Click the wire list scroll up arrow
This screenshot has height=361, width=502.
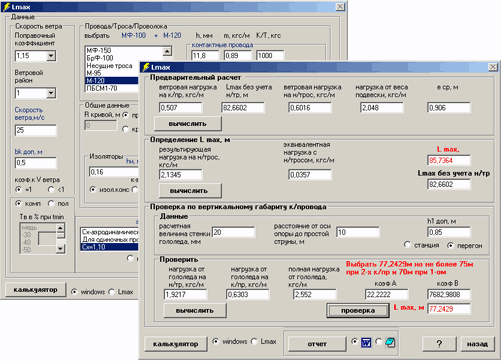point(167,51)
